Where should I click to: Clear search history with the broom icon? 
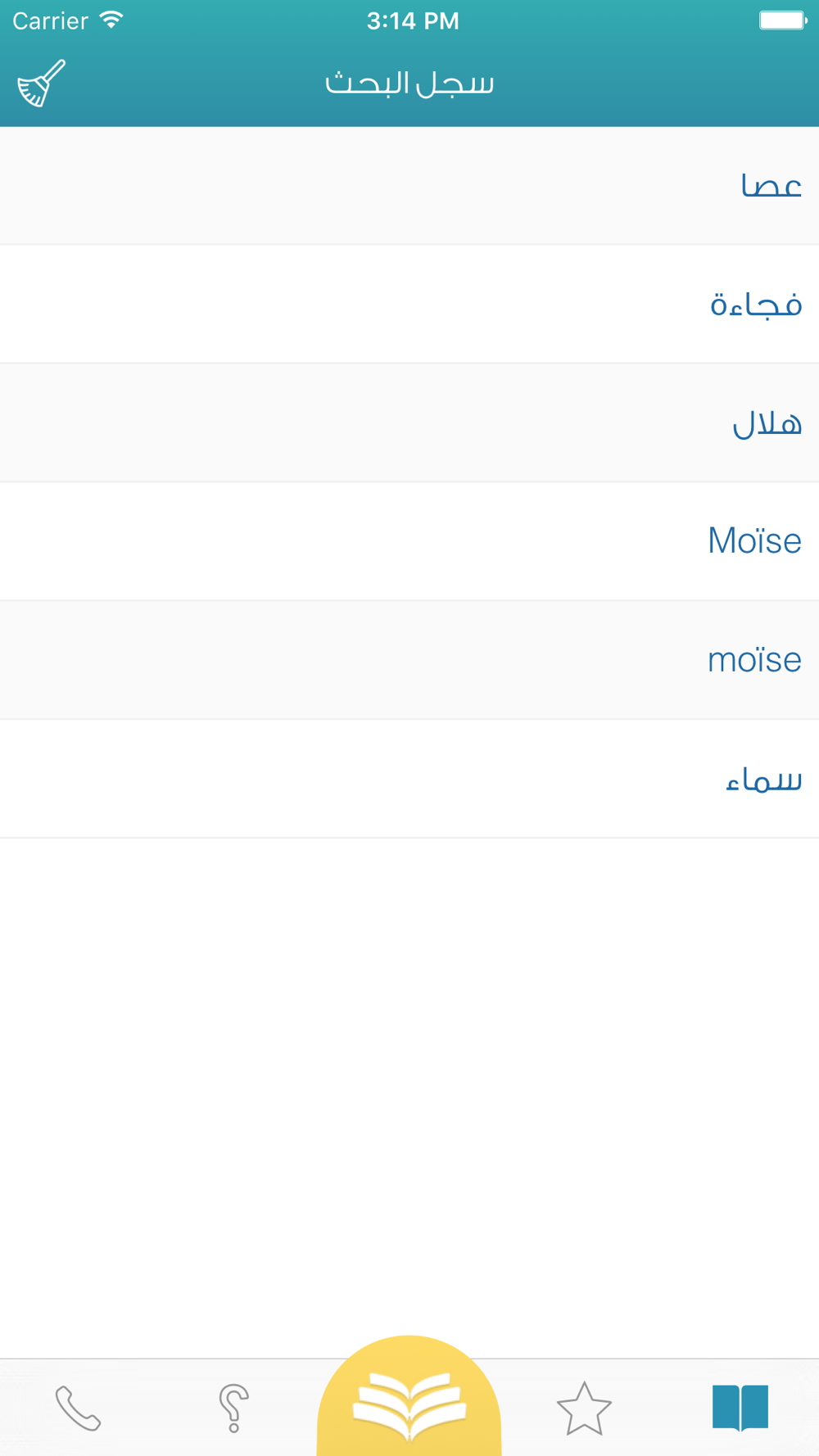[x=41, y=84]
